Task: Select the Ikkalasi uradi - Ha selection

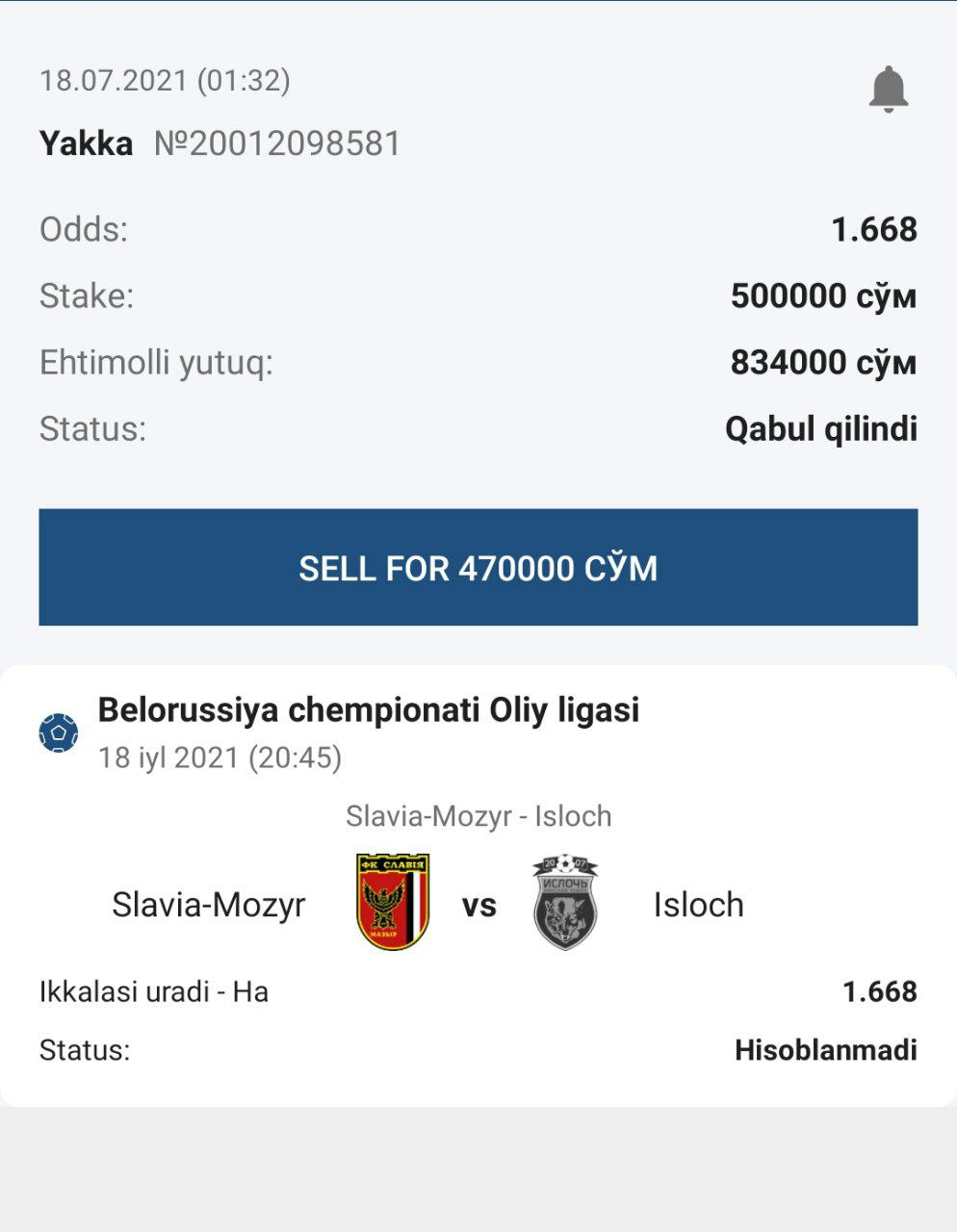Action: 154,991
